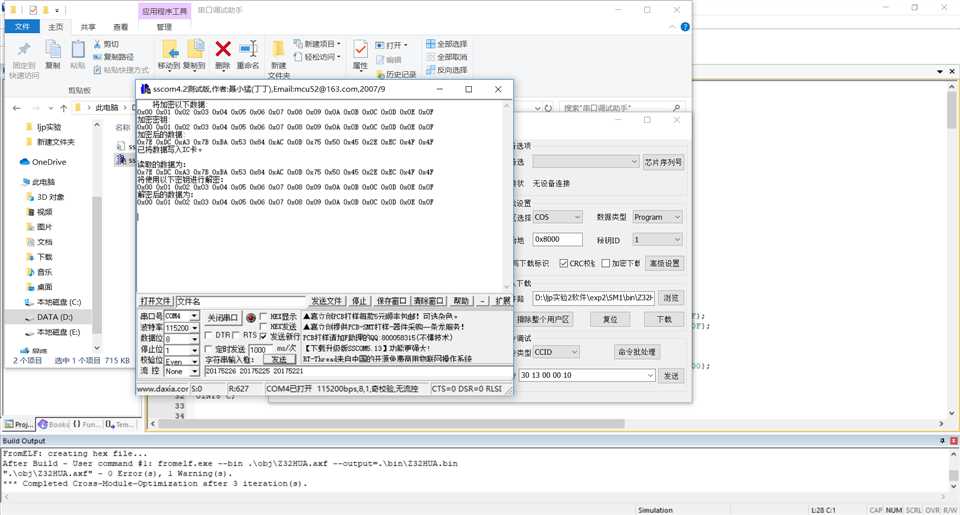Screen dimensions: 960x515
Task: Click the 0x8000 address input field
Action: [557, 239]
